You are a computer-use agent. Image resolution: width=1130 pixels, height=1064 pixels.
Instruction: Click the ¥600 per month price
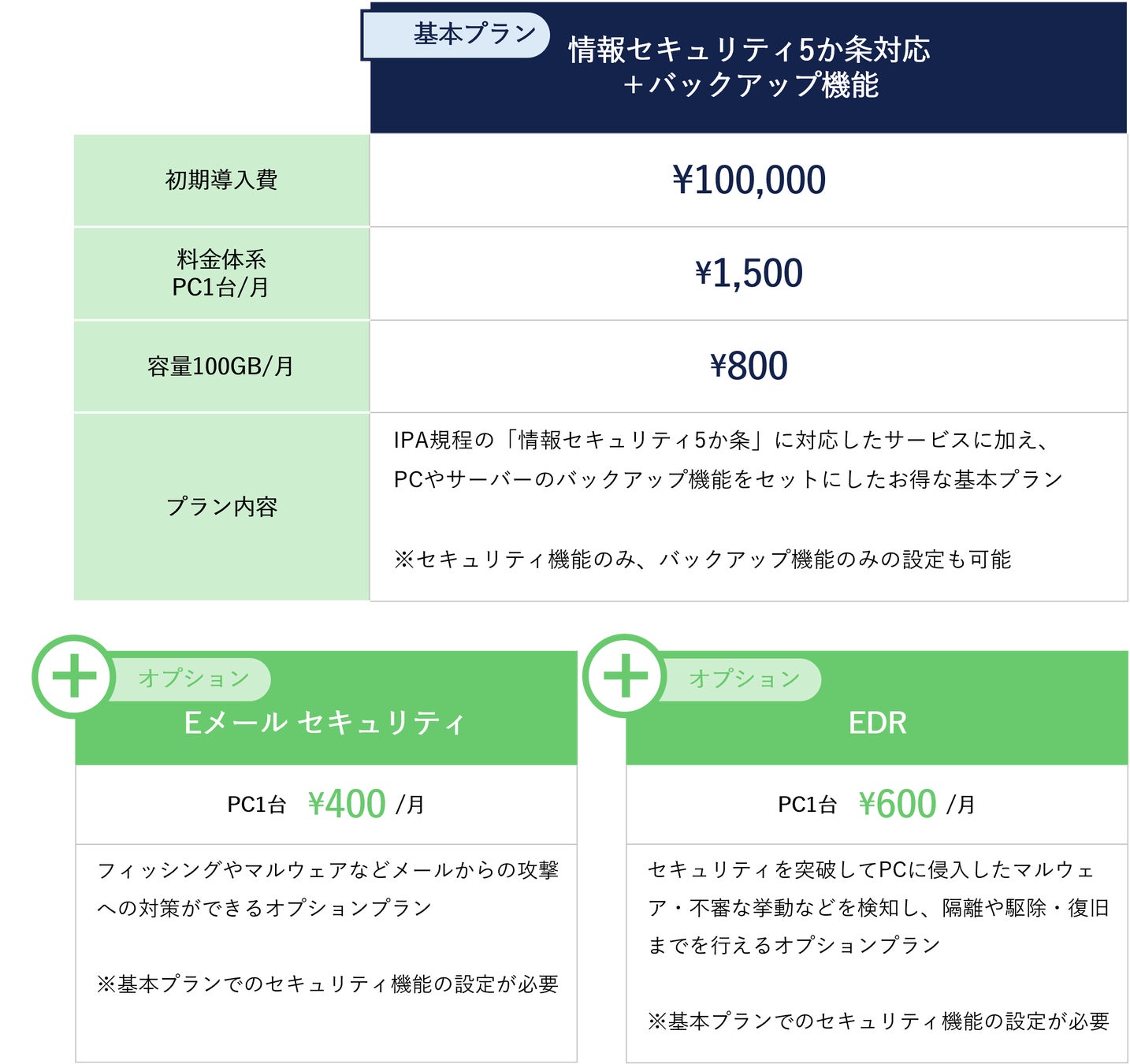[x=898, y=805]
